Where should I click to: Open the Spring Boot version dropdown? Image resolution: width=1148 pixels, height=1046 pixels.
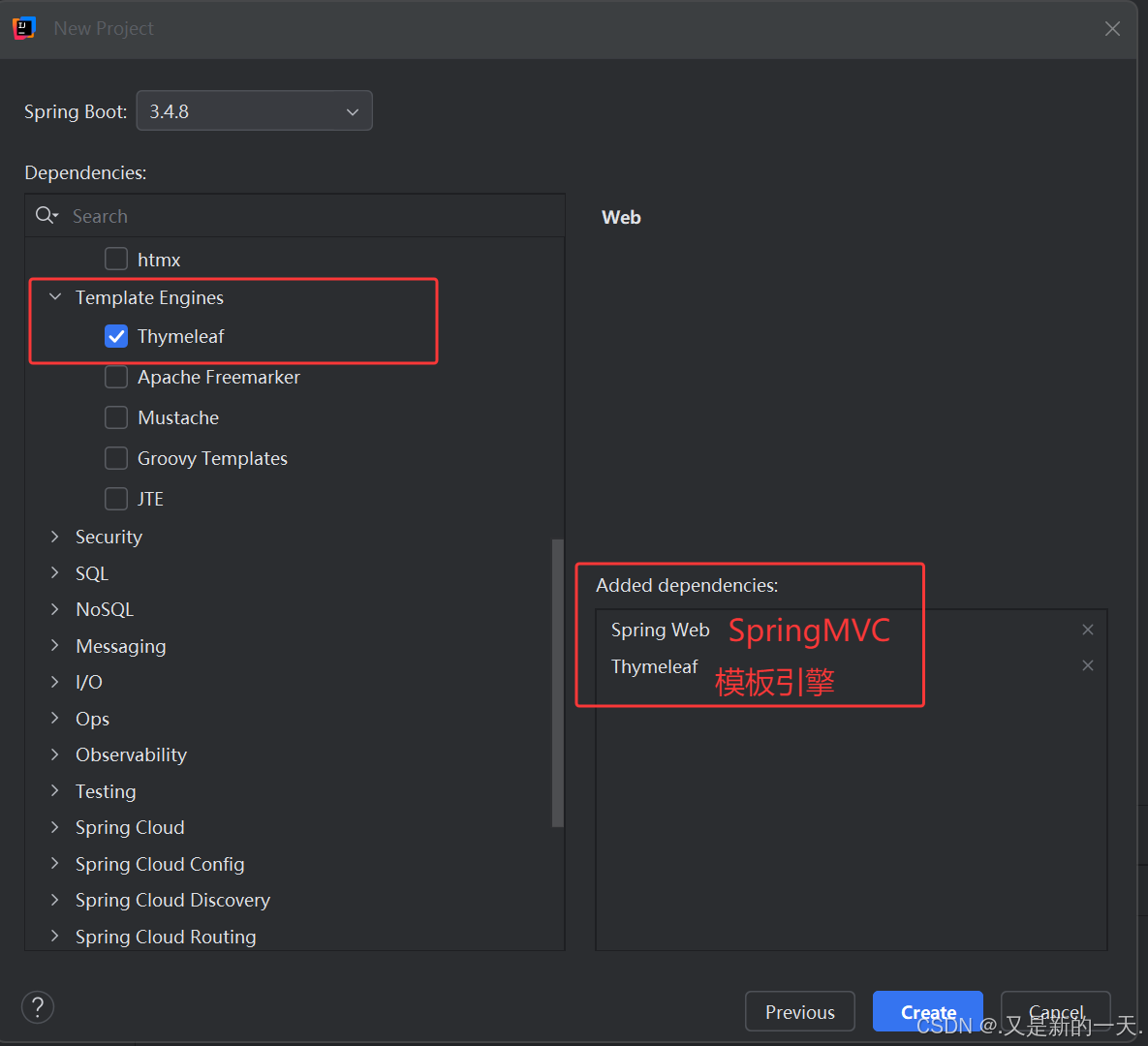tap(254, 111)
